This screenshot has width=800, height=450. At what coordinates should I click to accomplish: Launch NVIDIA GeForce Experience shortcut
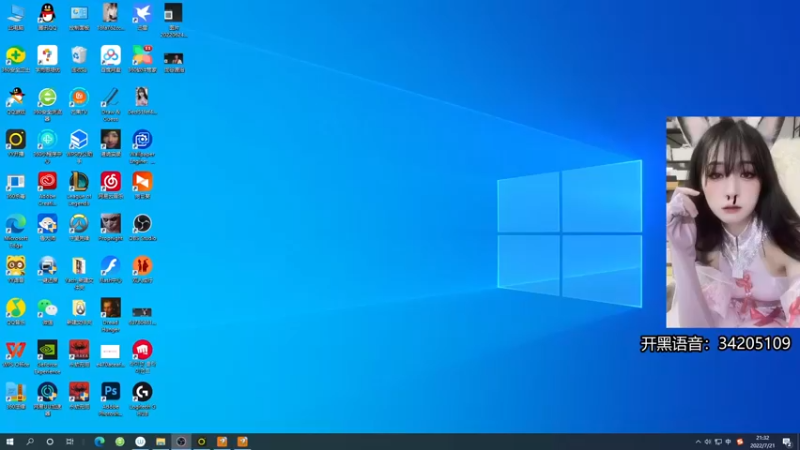[47, 357]
